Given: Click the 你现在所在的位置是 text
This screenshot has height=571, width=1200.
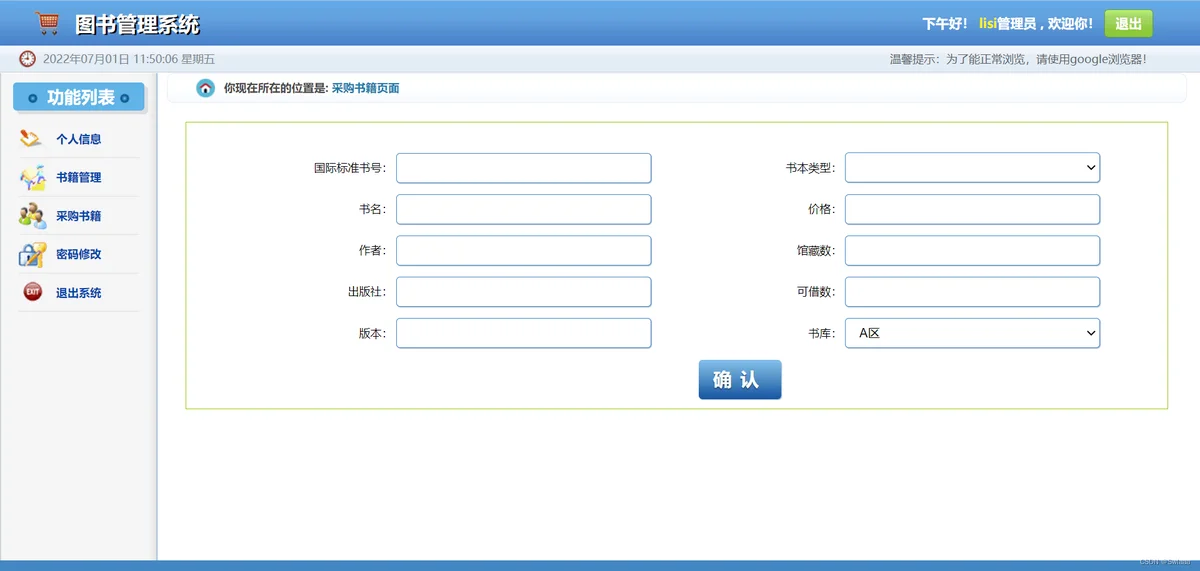Looking at the screenshot, I should tap(276, 88).
